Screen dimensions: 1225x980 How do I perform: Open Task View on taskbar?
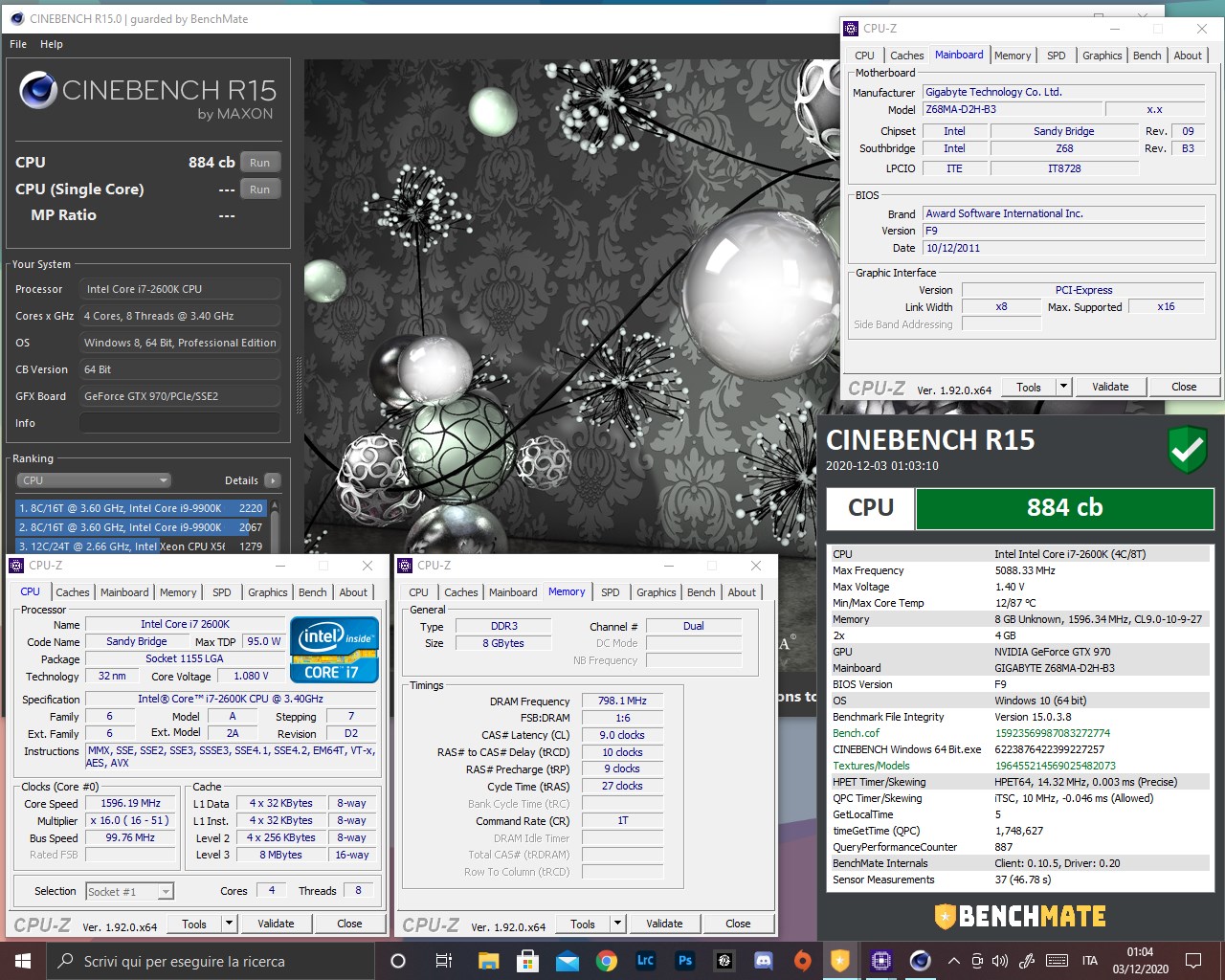pyautogui.click(x=443, y=961)
